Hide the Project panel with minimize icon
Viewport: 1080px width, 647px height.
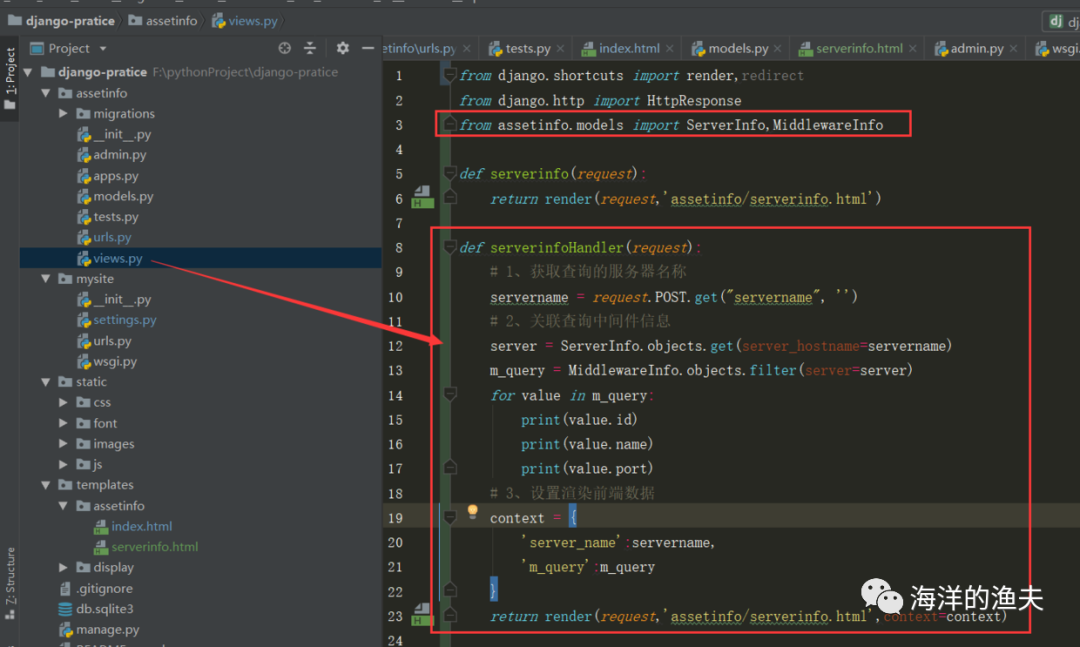tap(367, 48)
